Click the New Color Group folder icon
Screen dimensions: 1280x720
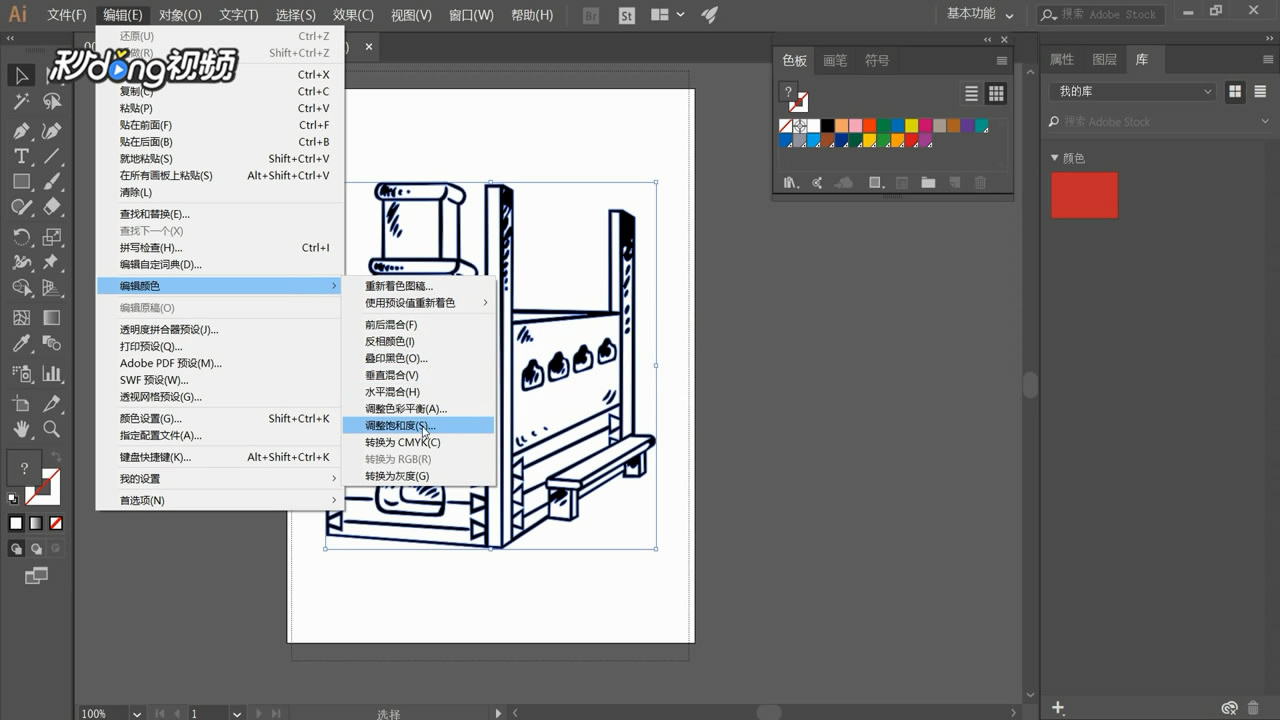pos(928,183)
